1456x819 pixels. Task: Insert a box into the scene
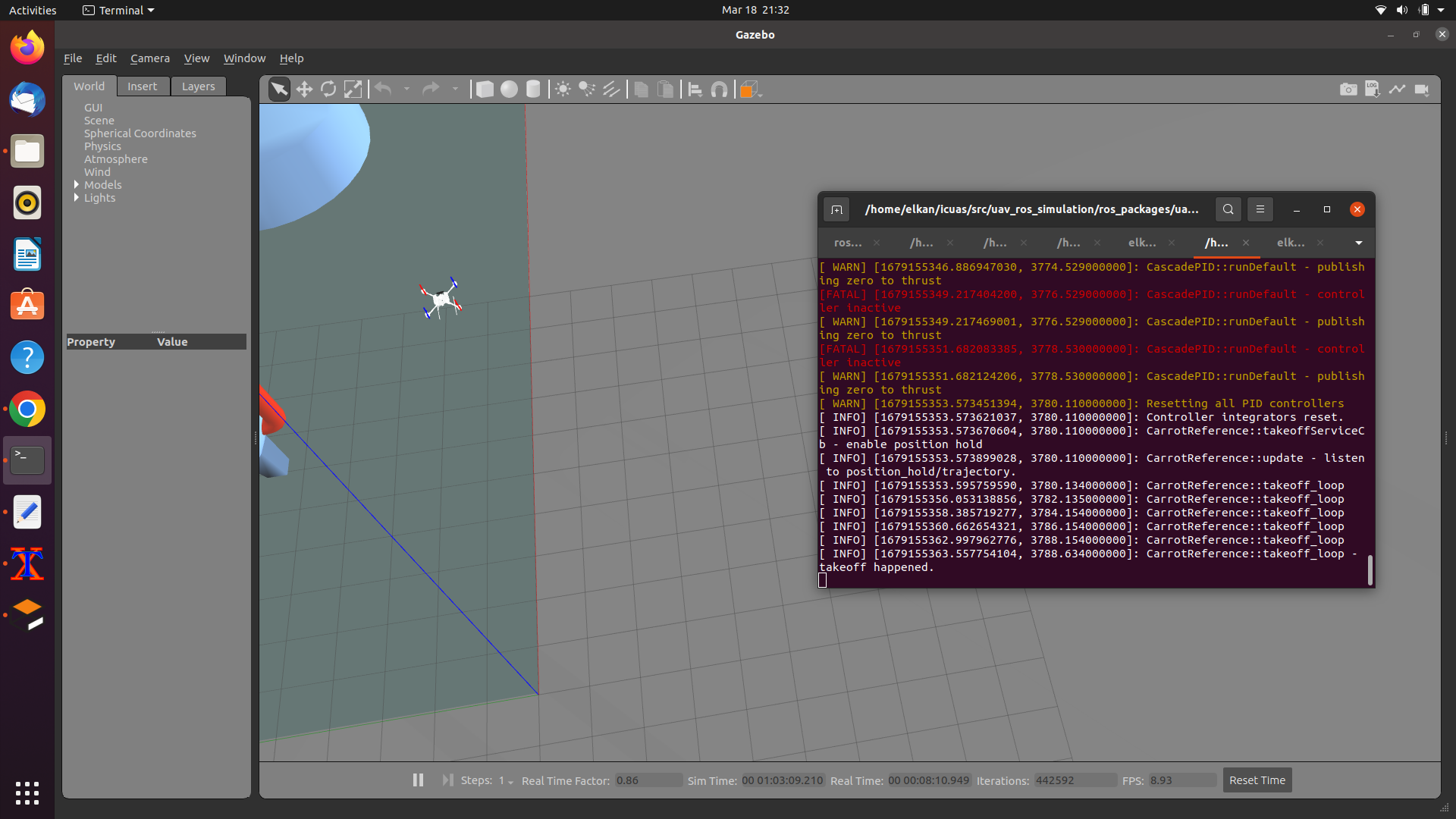coord(485,89)
